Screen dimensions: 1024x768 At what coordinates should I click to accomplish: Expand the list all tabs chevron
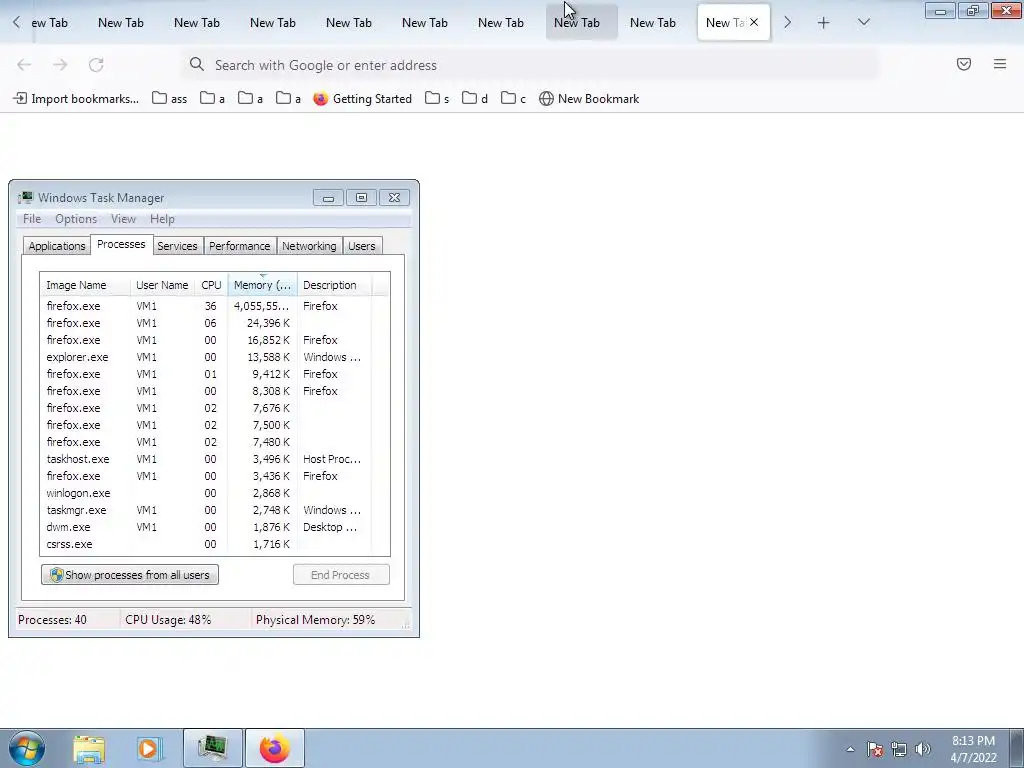pyautogui.click(x=863, y=23)
